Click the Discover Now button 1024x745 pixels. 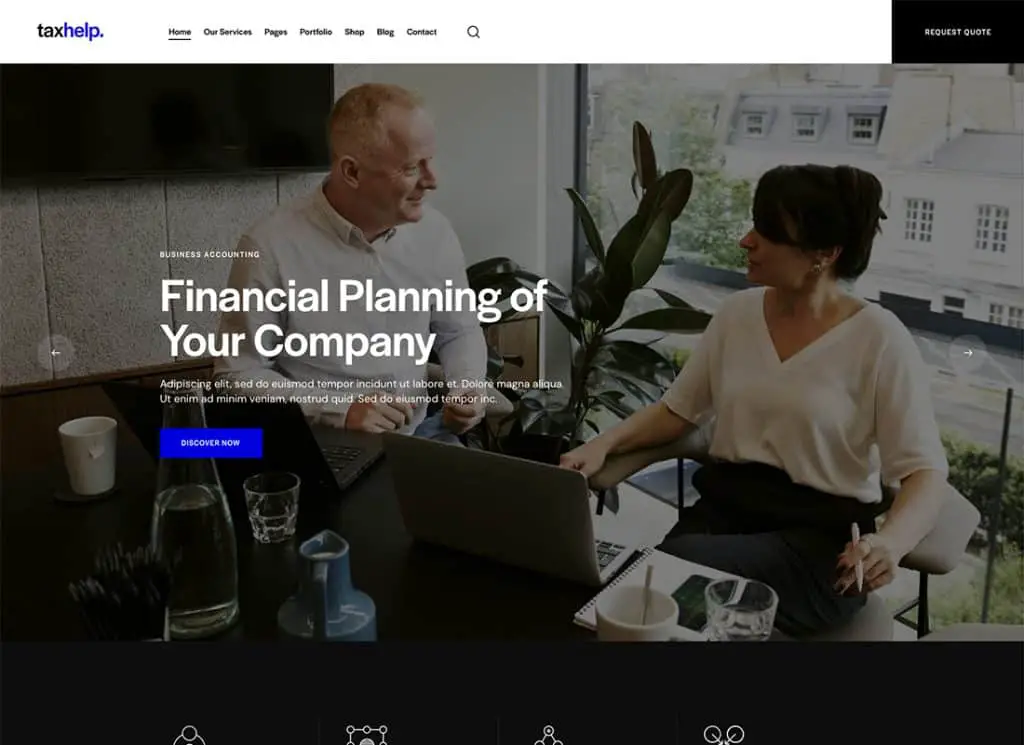pyautogui.click(x=211, y=443)
